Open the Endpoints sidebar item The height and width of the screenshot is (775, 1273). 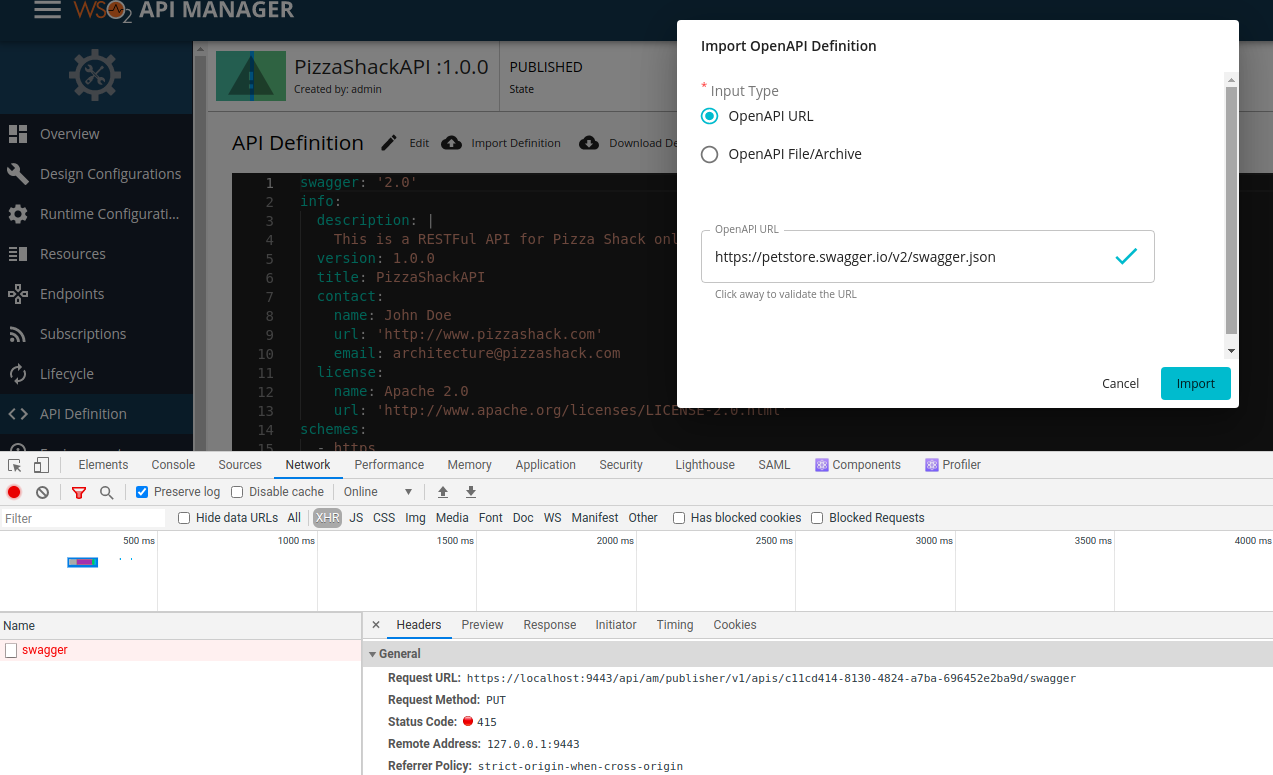click(x=96, y=294)
